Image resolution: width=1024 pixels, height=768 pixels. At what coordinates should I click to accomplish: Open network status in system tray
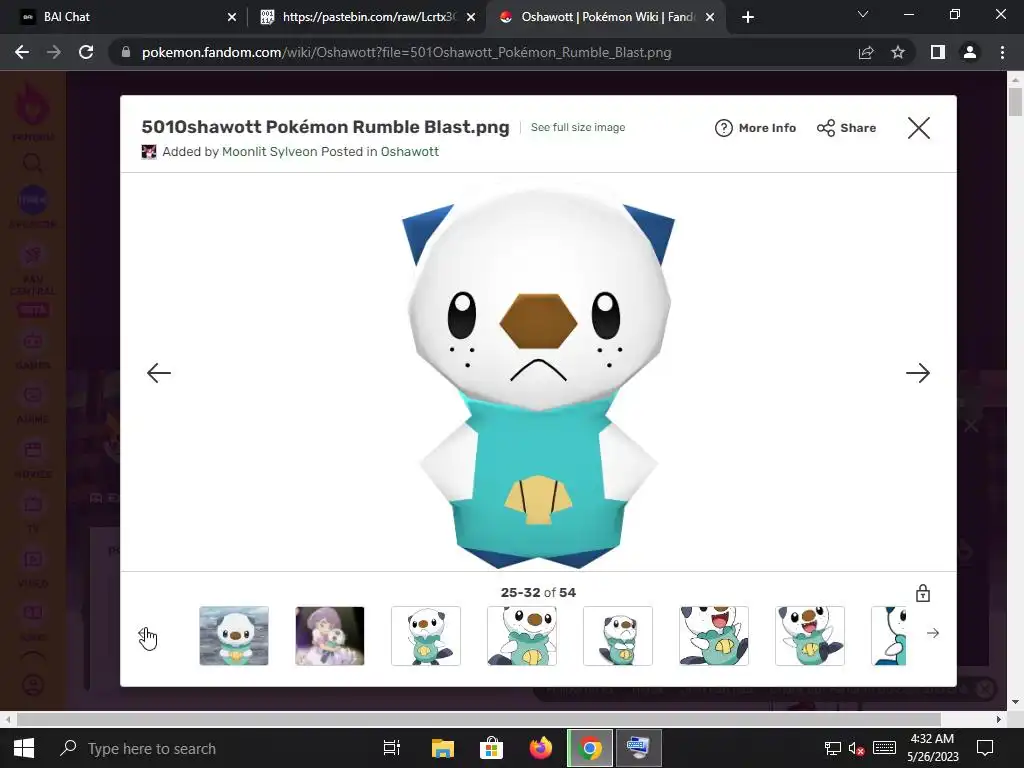tap(833, 748)
